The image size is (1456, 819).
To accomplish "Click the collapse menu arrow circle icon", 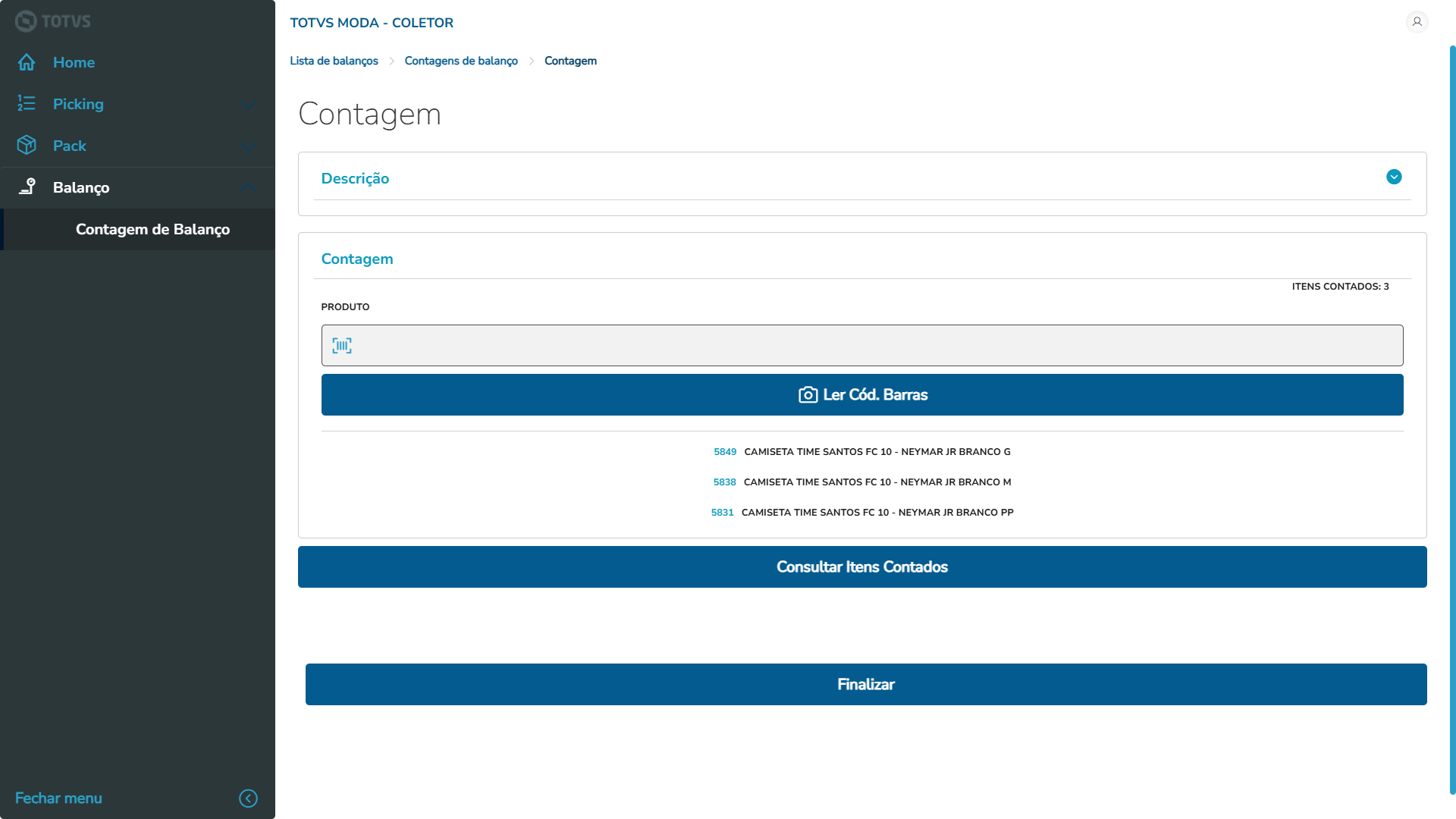I will (248, 798).
